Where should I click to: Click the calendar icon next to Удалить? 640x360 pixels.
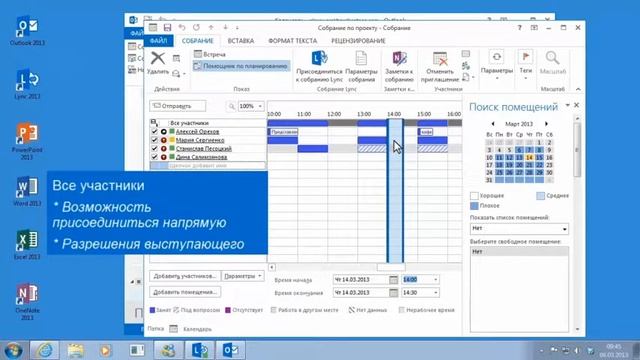(176, 58)
